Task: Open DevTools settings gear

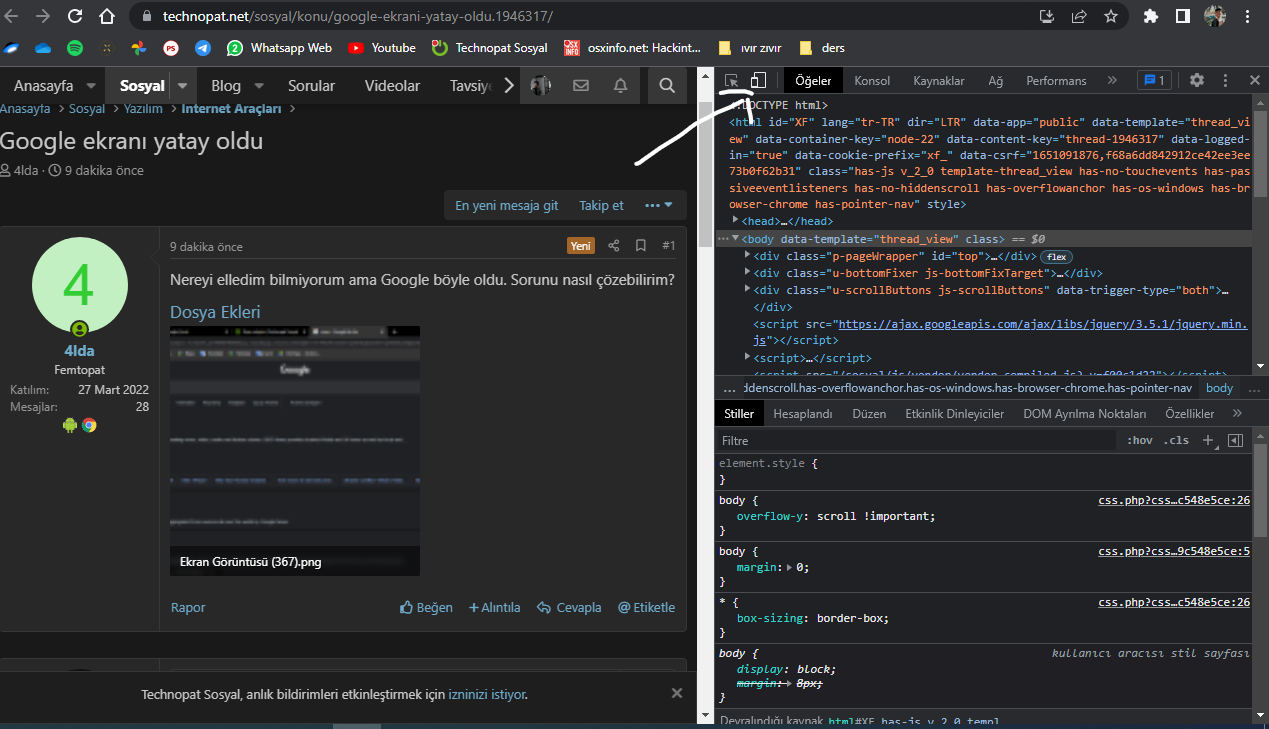Action: pos(1197,80)
